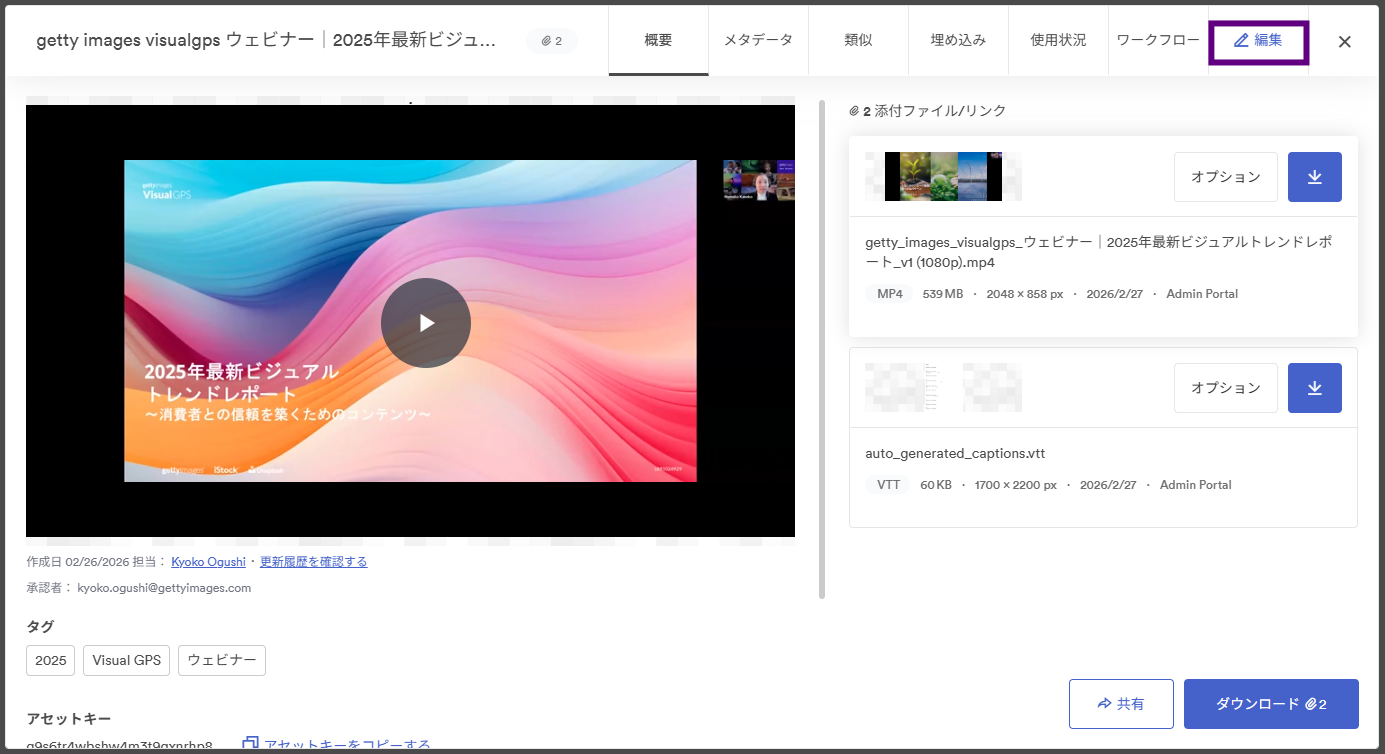Click the mp4 attachment thumbnail

943,177
